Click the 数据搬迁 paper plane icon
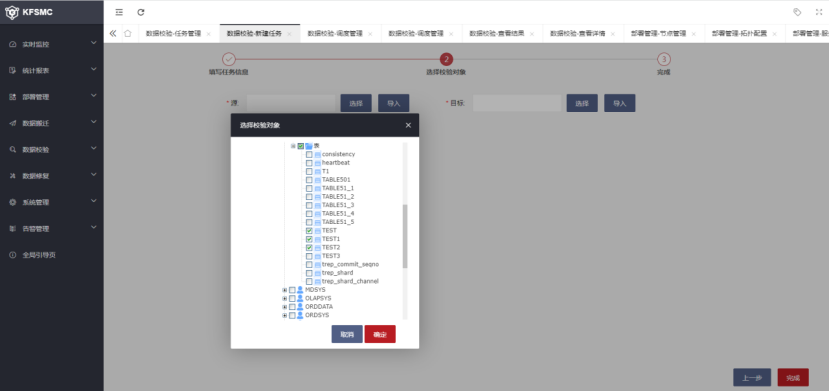 (13, 123)
